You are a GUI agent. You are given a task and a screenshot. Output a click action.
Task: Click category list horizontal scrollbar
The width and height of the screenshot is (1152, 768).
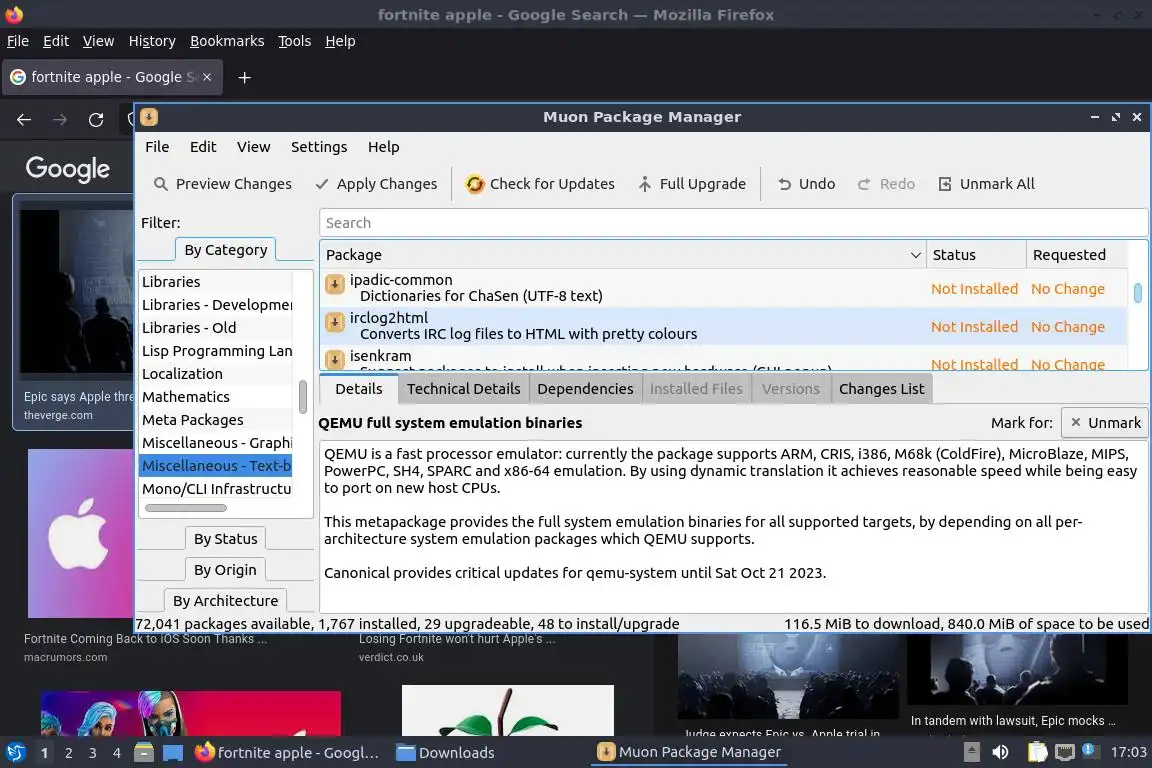[x=186, y=508]
